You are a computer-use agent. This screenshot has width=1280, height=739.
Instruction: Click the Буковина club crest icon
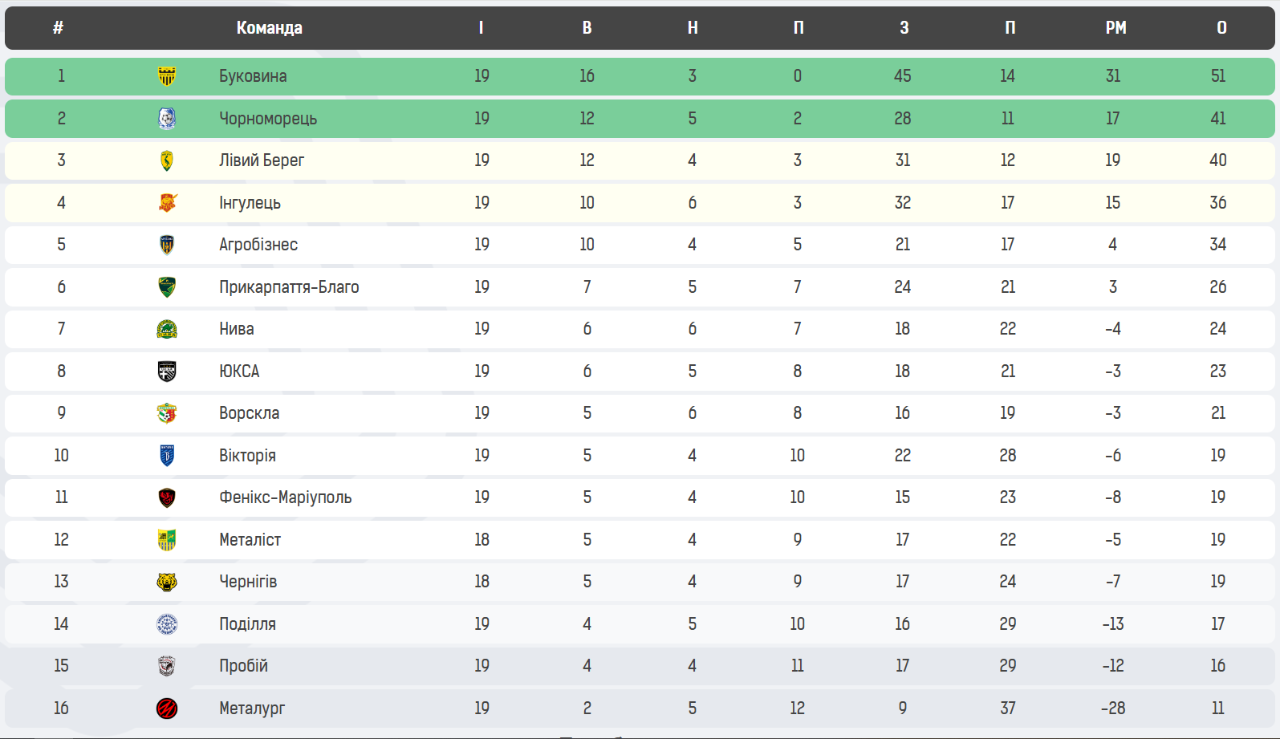pyautogui.click(x=167, y=76)
